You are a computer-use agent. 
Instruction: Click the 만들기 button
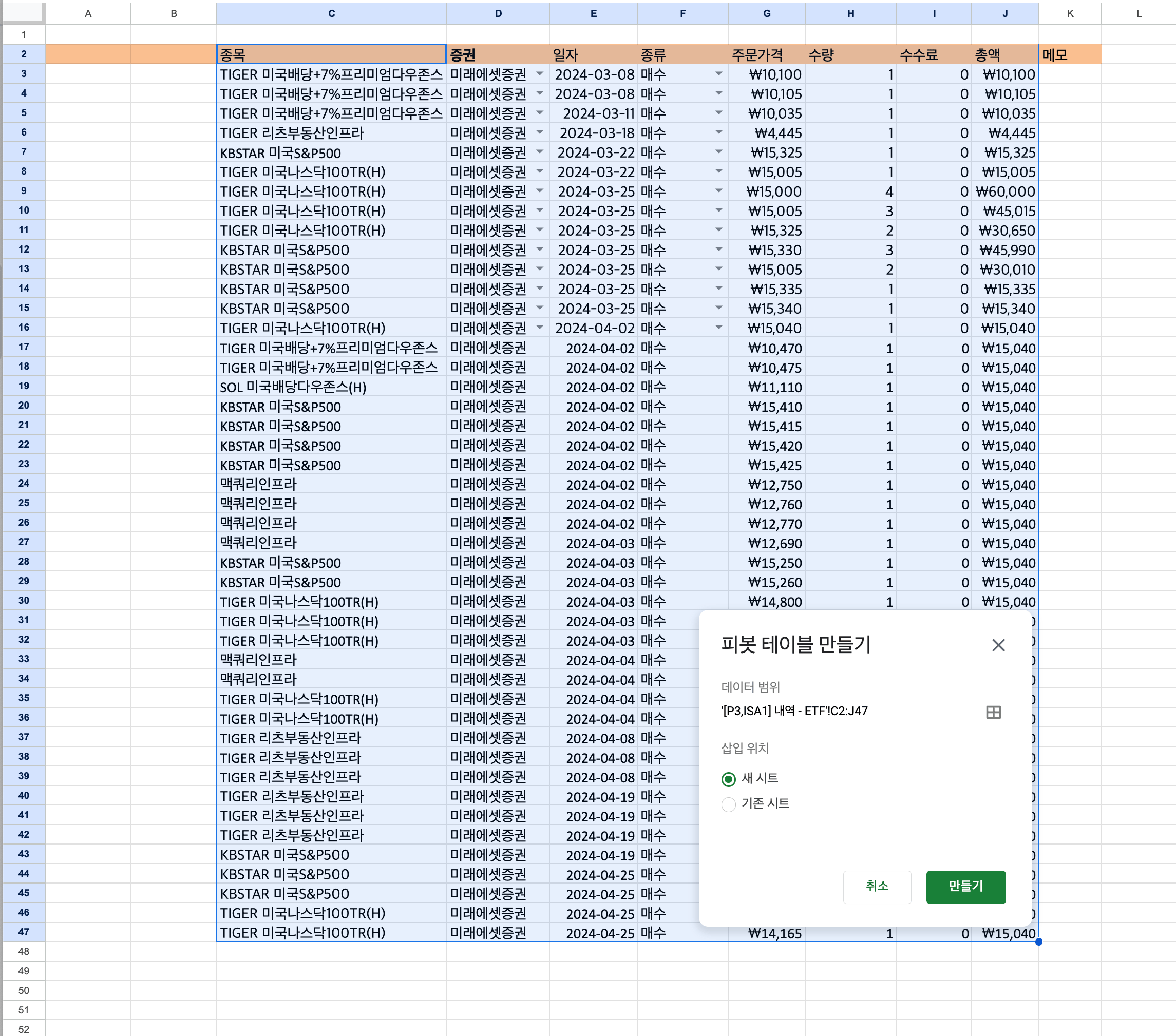coord(965,887)
